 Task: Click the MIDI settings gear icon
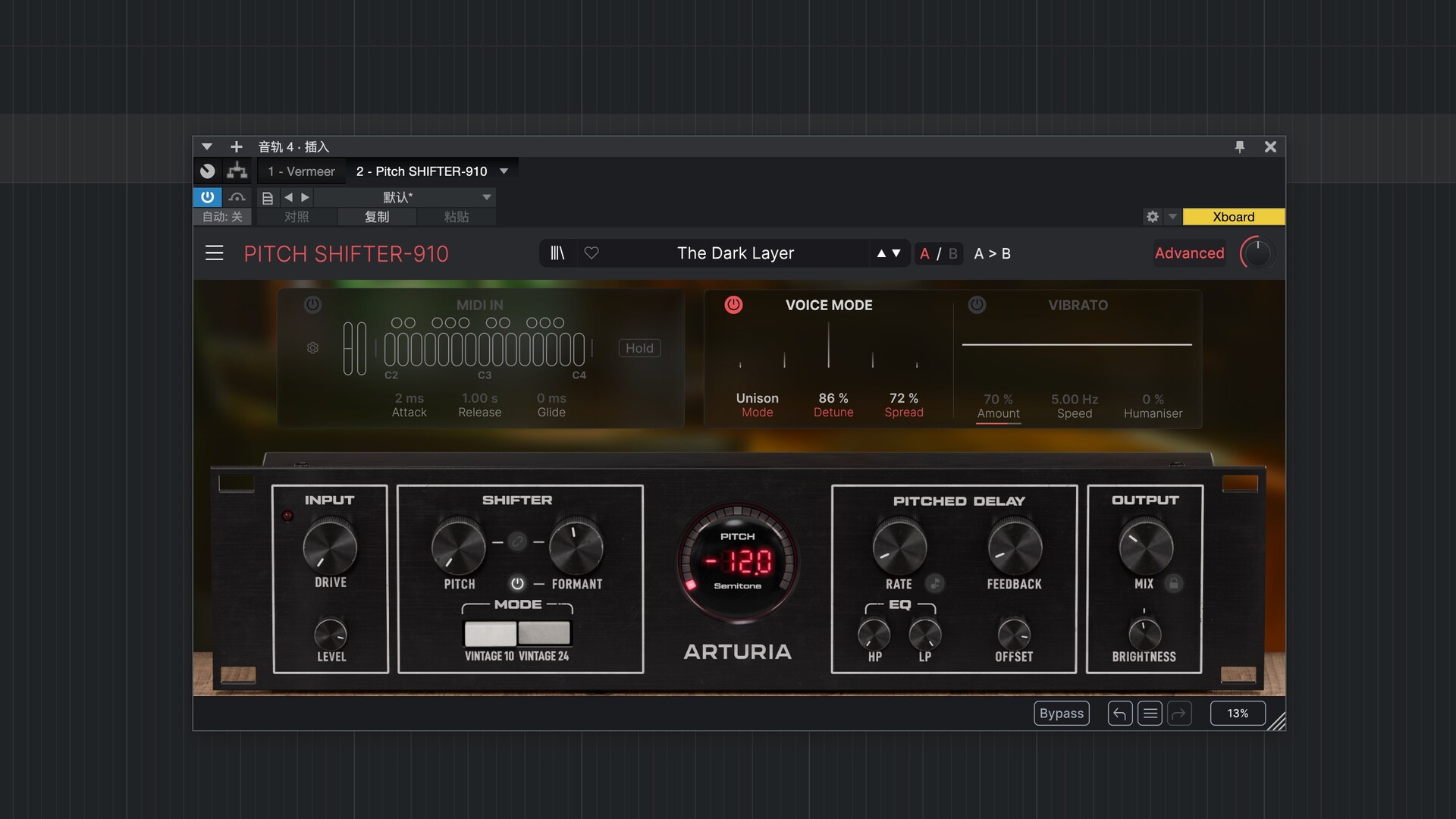pyautogui.click(x=312, y=348)
